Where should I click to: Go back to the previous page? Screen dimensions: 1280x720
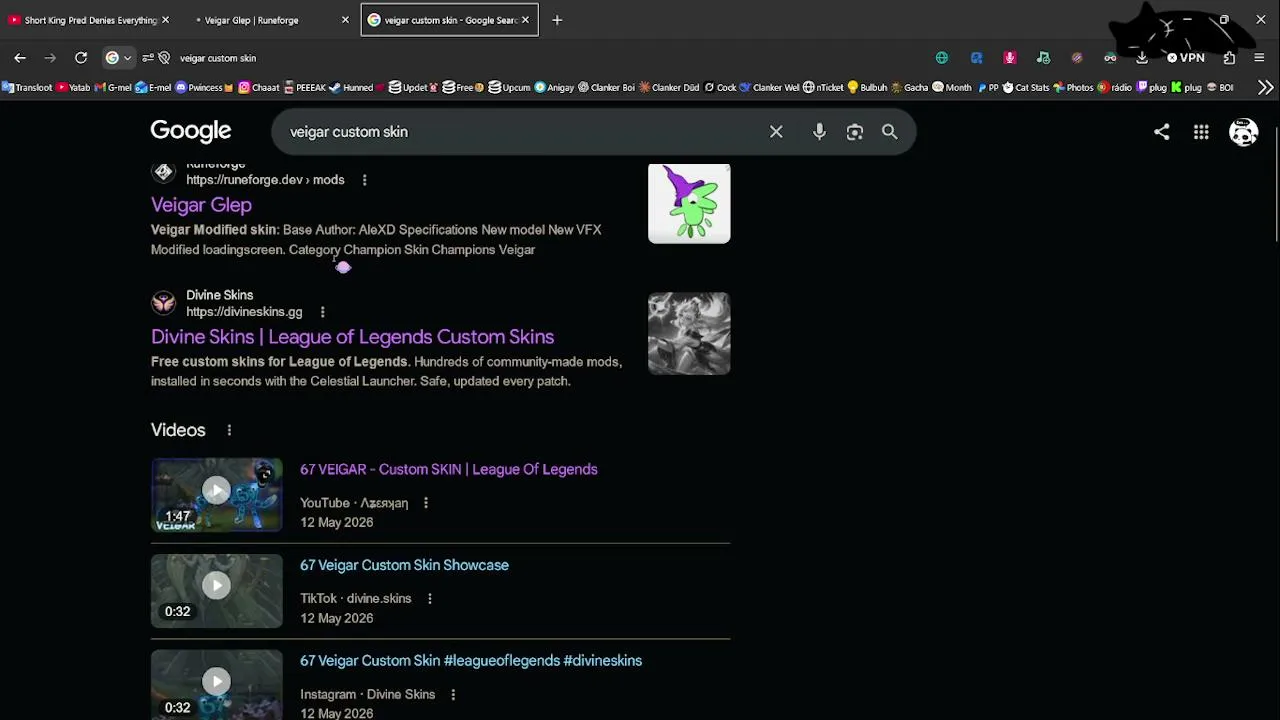[x=20, y=58]
